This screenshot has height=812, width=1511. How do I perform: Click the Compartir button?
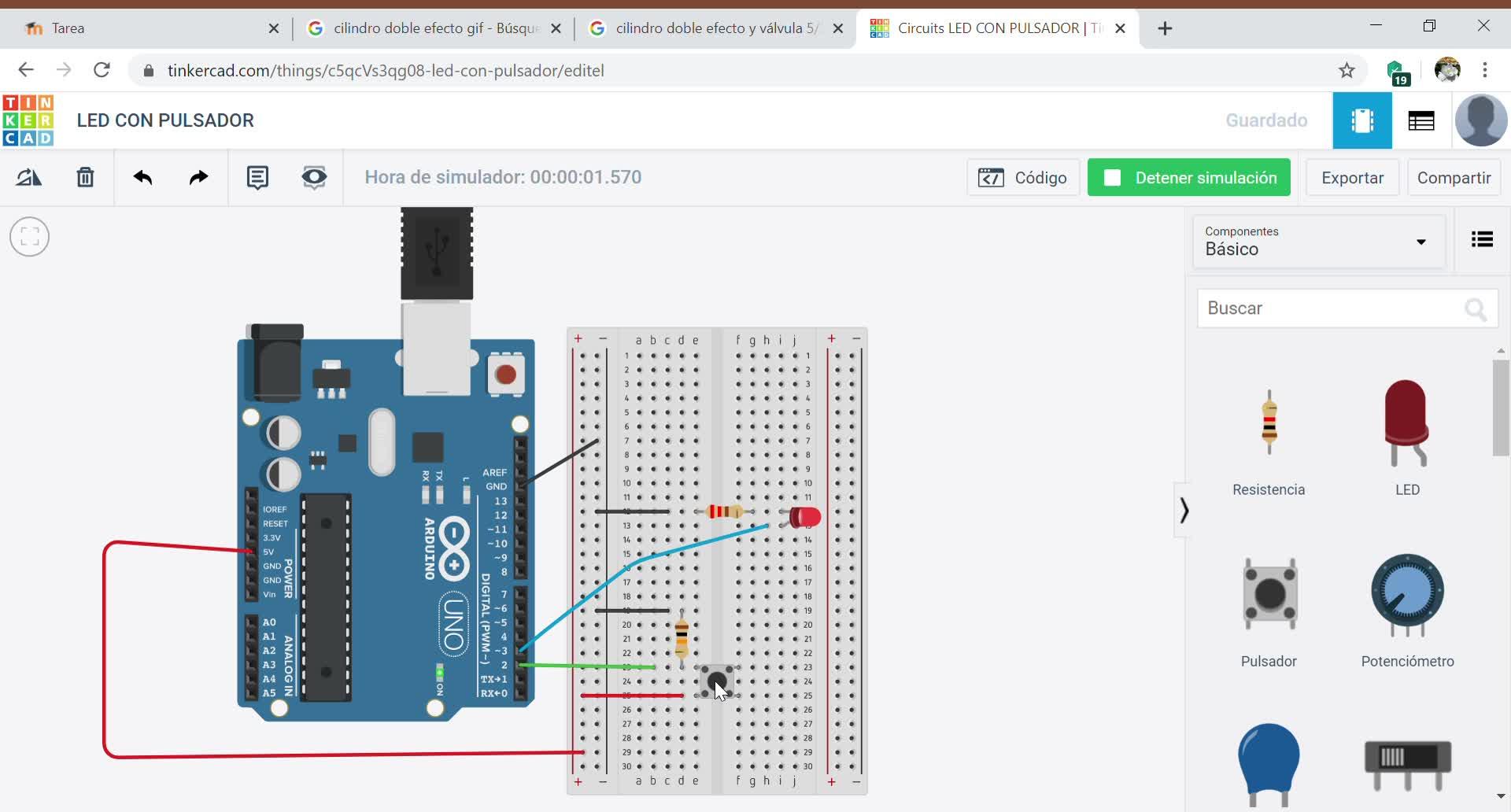1454,178
